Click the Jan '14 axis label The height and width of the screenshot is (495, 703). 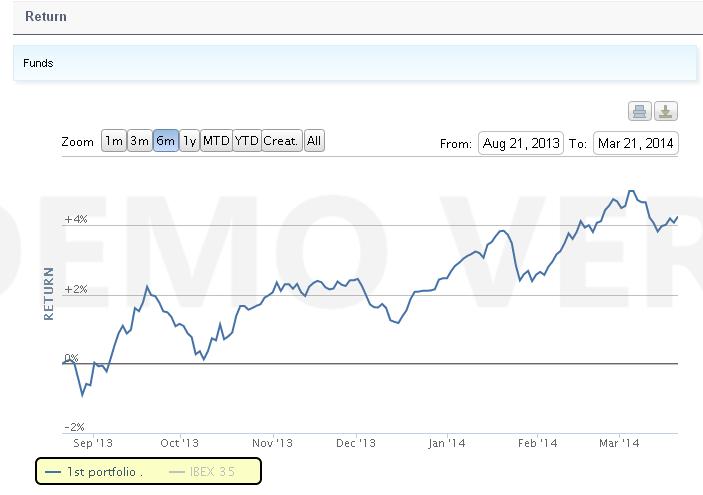pyautogui.click(x=447, y=443)
